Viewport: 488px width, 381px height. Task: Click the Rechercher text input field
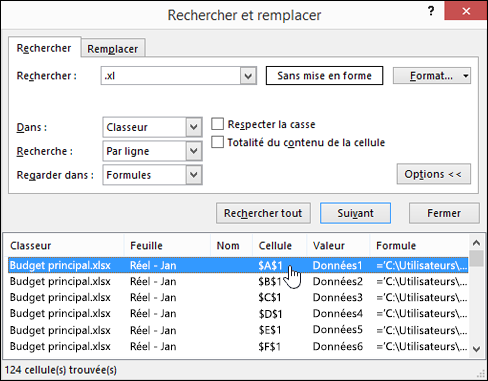point(170,76)
